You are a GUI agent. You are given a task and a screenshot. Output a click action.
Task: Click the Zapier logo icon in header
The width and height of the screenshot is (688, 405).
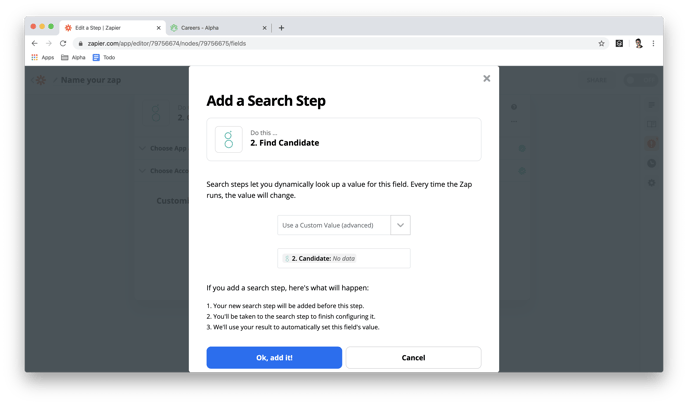(40, 80)
